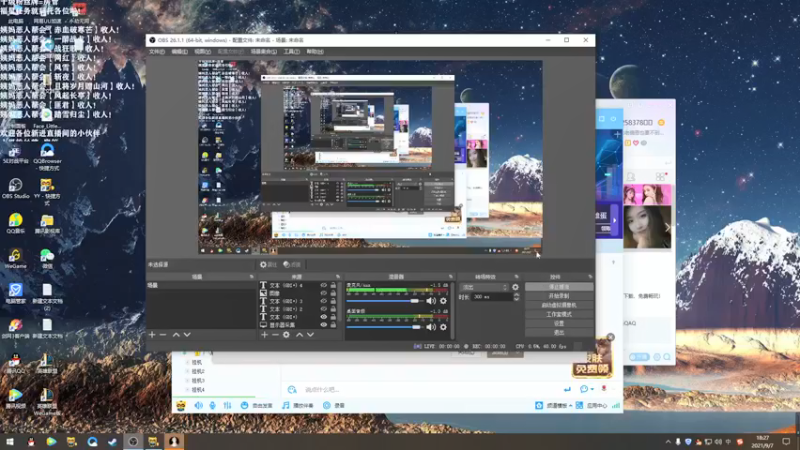
Task: Toggle lock on 文本 (GDI+) 4 source
Action: click(x=333, y=286)
